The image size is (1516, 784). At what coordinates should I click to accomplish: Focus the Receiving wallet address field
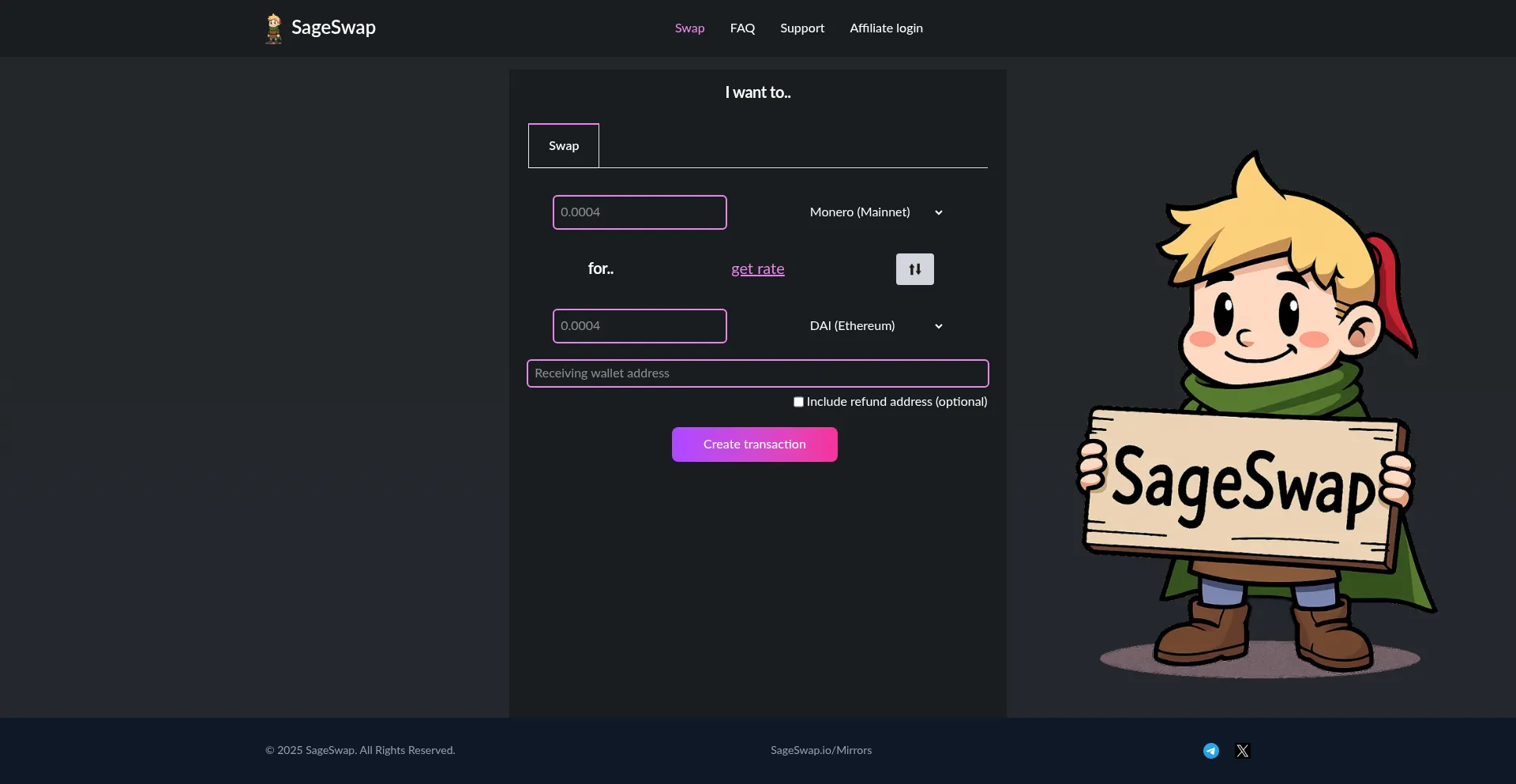(x=757, y=373)
